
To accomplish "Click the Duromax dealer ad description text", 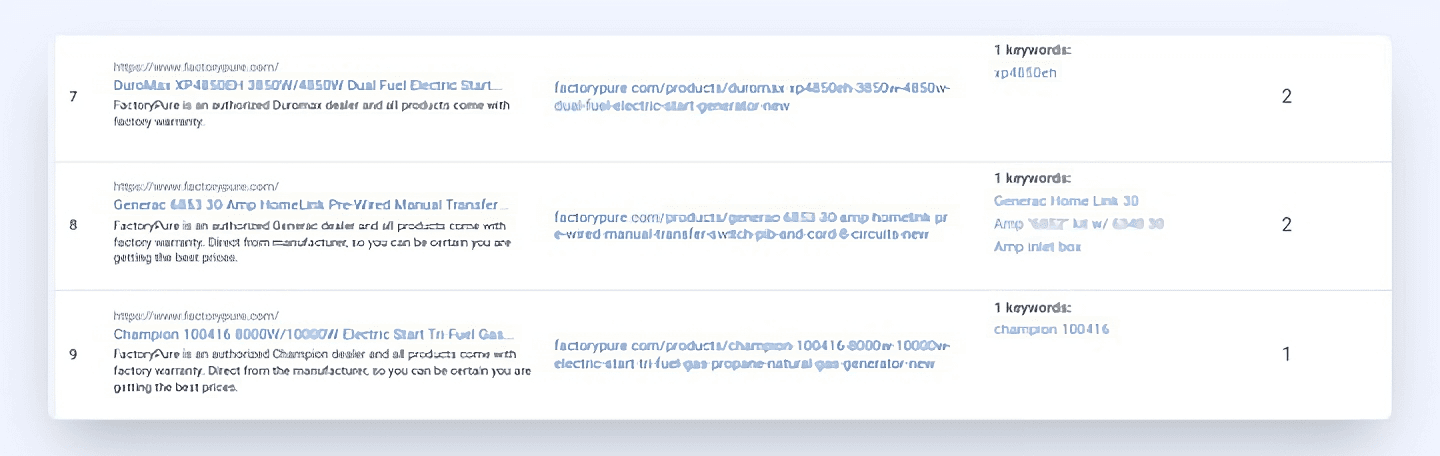I will 312,113.
